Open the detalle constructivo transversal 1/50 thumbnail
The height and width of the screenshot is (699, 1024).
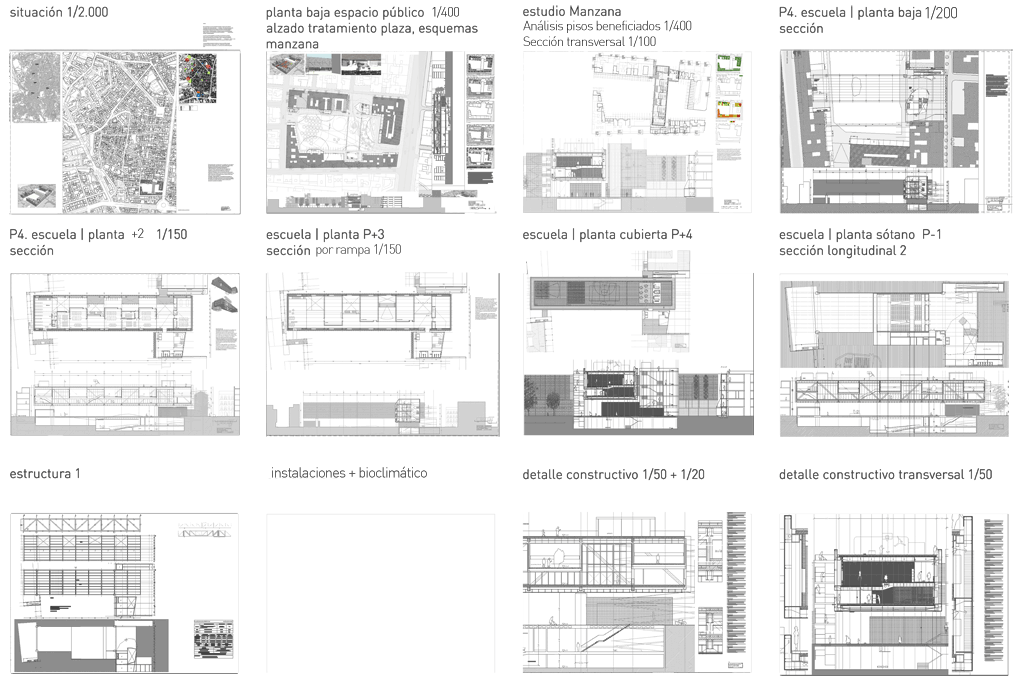893,593
